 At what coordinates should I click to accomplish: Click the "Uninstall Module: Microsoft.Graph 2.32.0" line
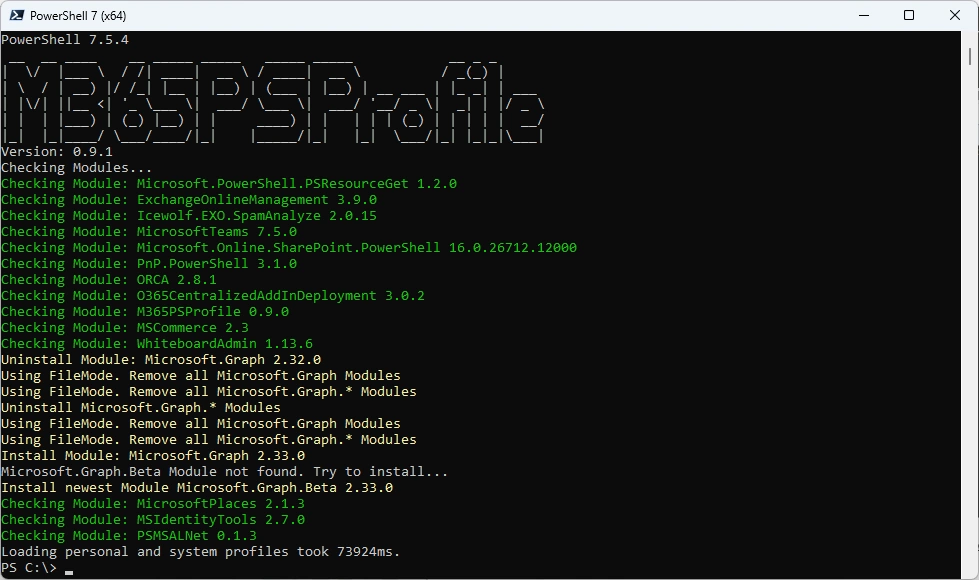161,360
